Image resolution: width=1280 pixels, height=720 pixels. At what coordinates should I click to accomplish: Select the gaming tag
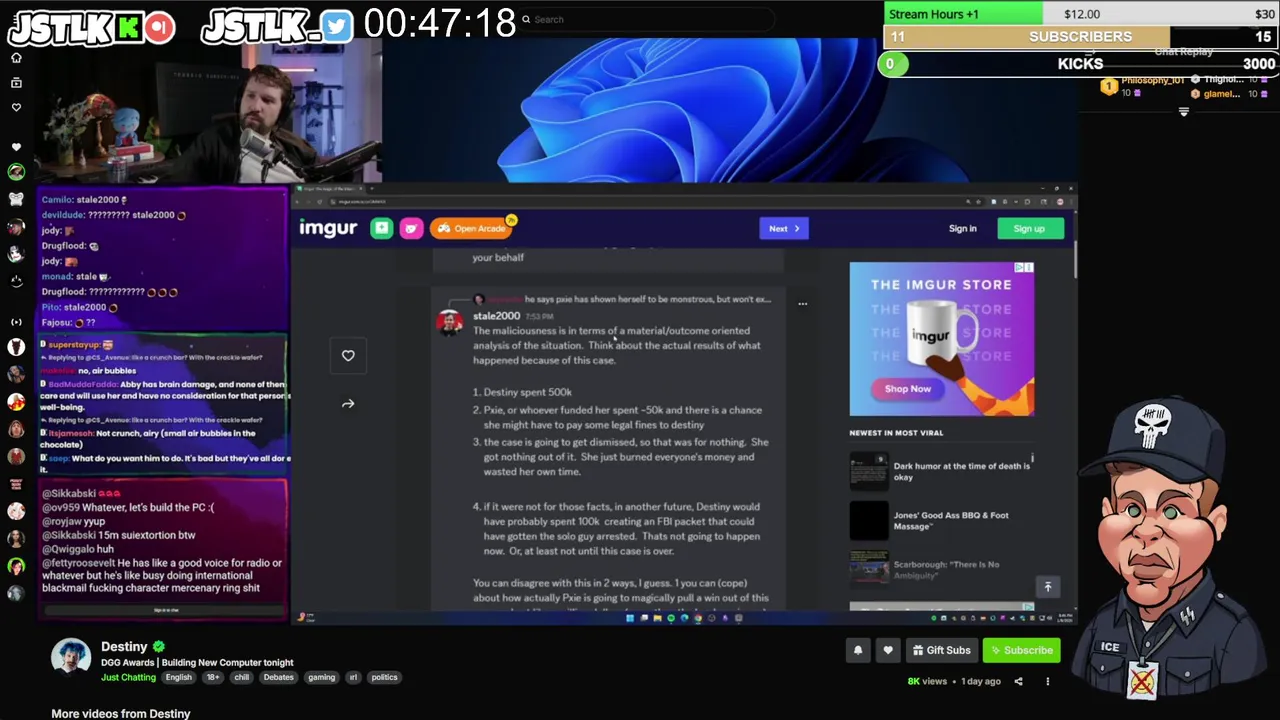(x=322, y=677)
